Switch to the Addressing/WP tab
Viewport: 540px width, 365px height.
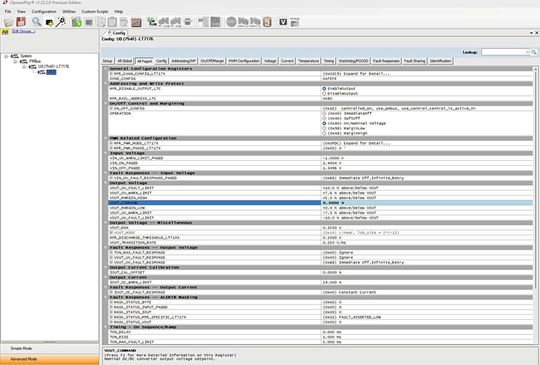pos(184,61)
